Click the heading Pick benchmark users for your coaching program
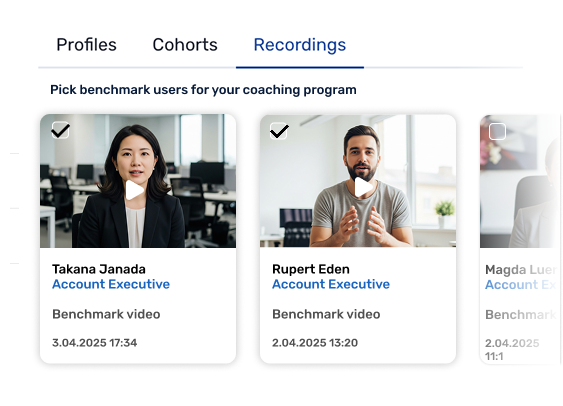This screenshot has height=406, width=563. coord(203,90)
